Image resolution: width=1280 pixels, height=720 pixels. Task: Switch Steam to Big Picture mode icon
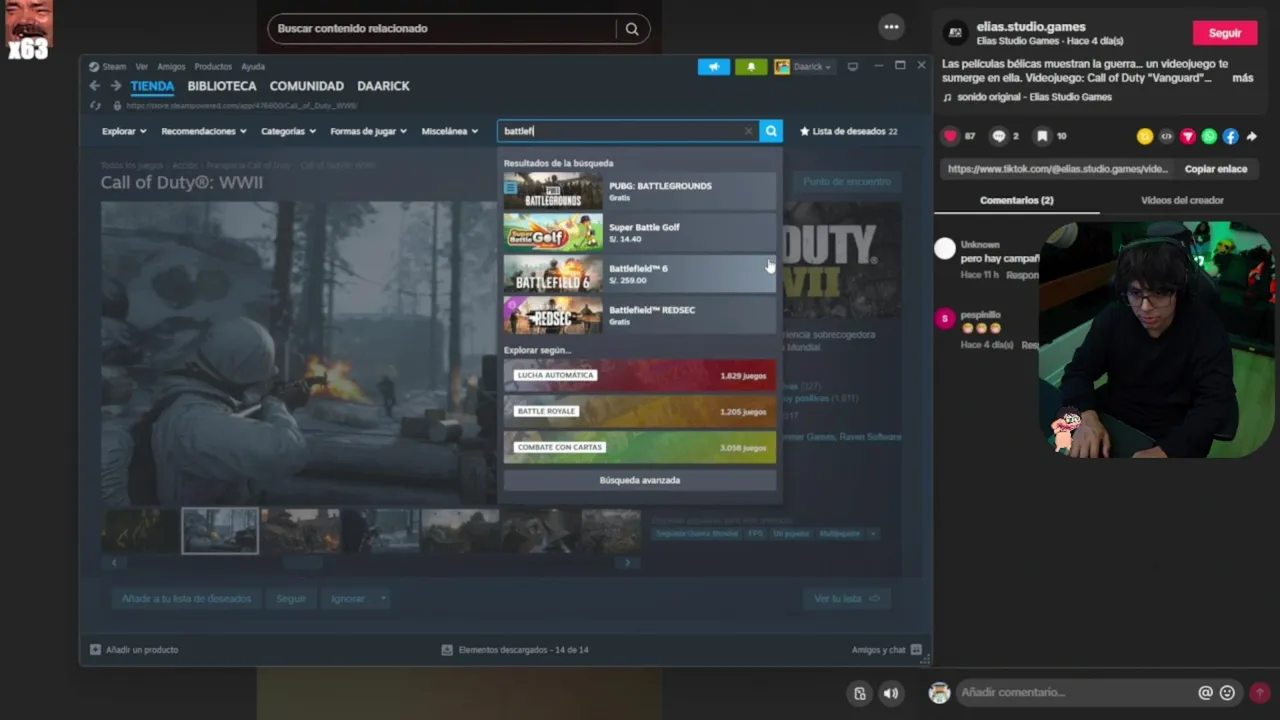[x=852, y=67]
